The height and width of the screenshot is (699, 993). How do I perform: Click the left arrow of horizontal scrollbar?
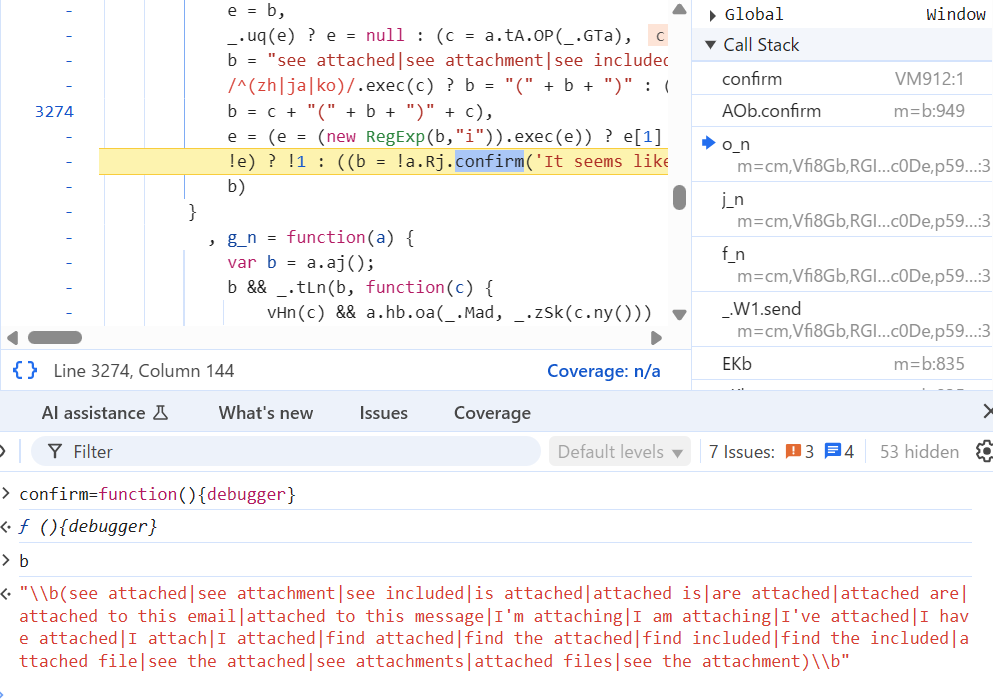pyautogui.click(x=12, y=337)
